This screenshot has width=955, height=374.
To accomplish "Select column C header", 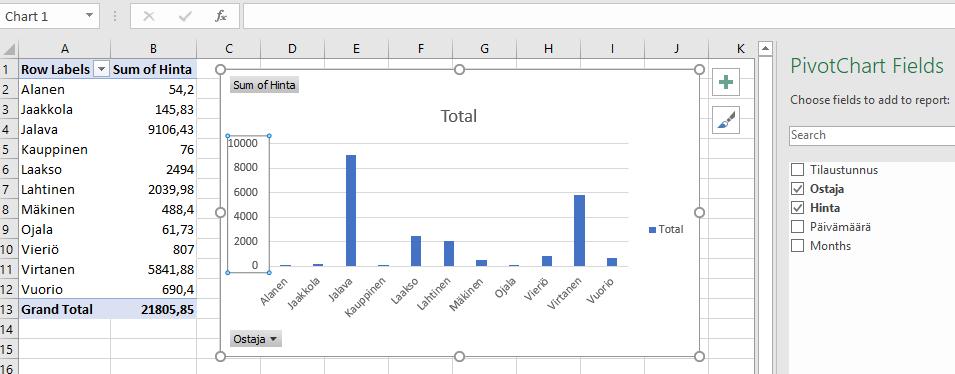I will (x=228, y=49).
